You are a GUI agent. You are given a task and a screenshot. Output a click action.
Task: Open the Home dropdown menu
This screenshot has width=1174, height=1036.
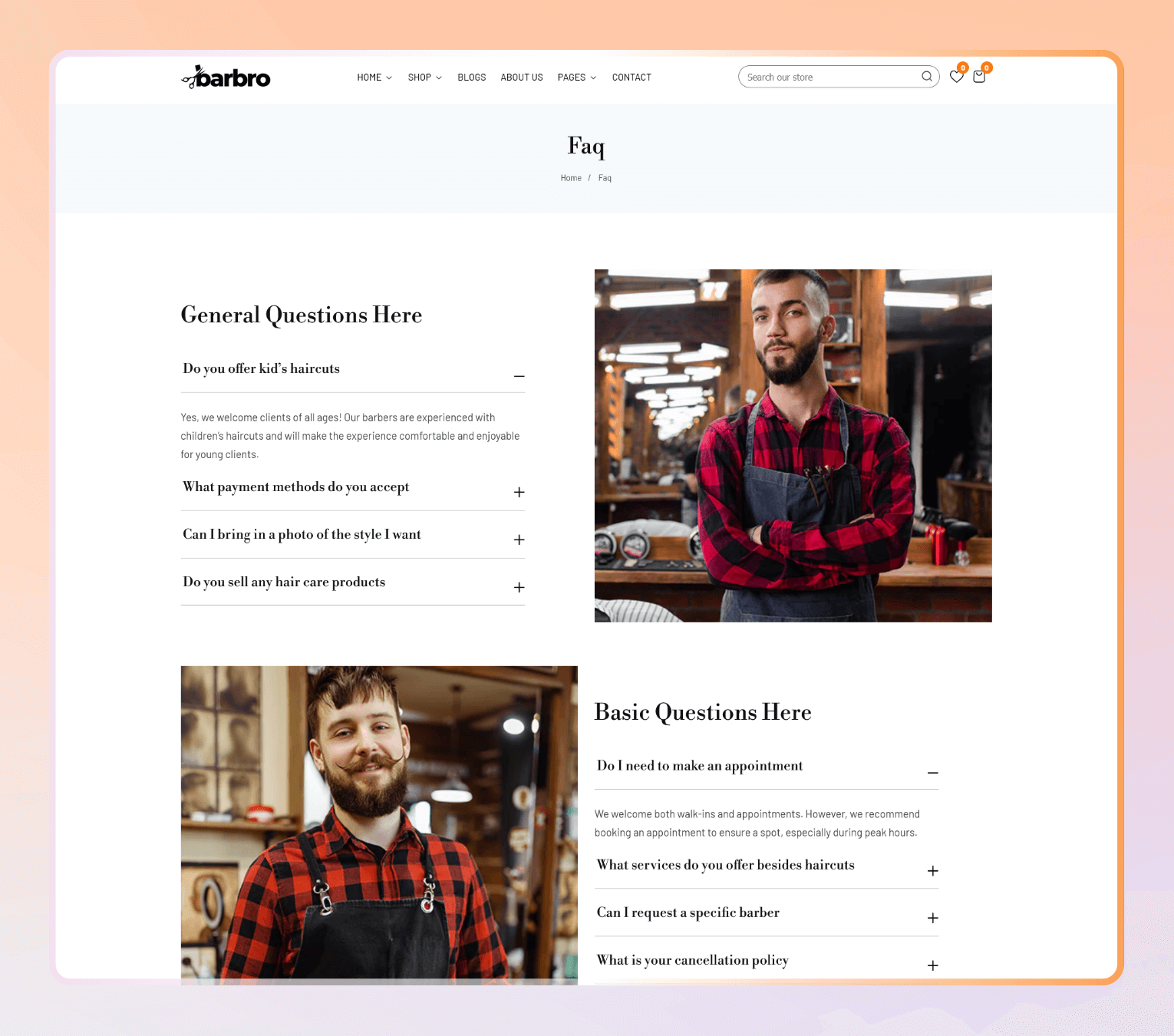tap(374, 78)
